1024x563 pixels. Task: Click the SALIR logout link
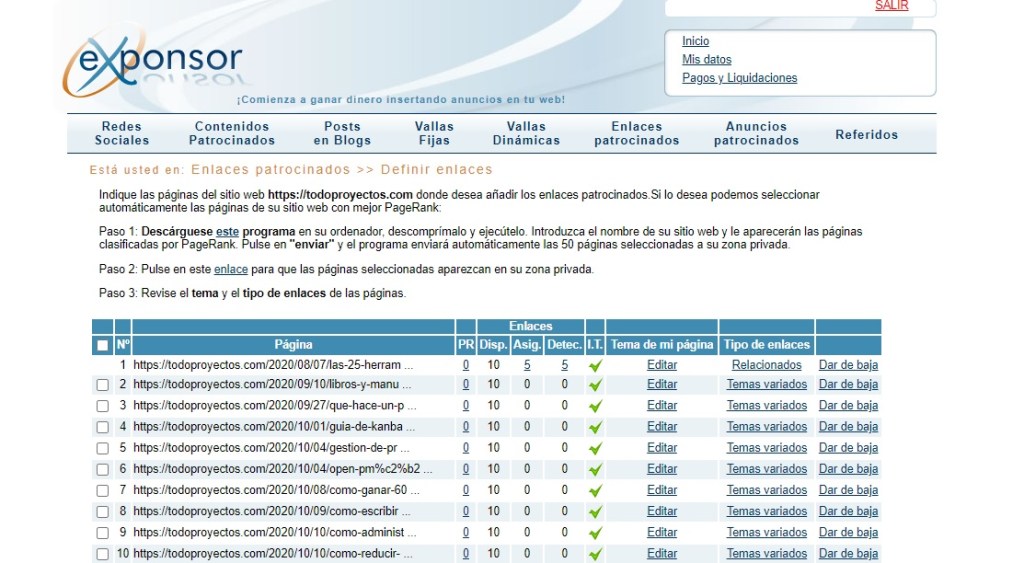[891, 6]
